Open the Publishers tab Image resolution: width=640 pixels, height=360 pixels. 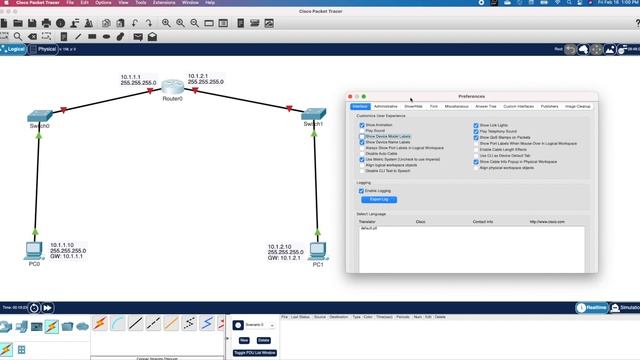tap(549, 107)
